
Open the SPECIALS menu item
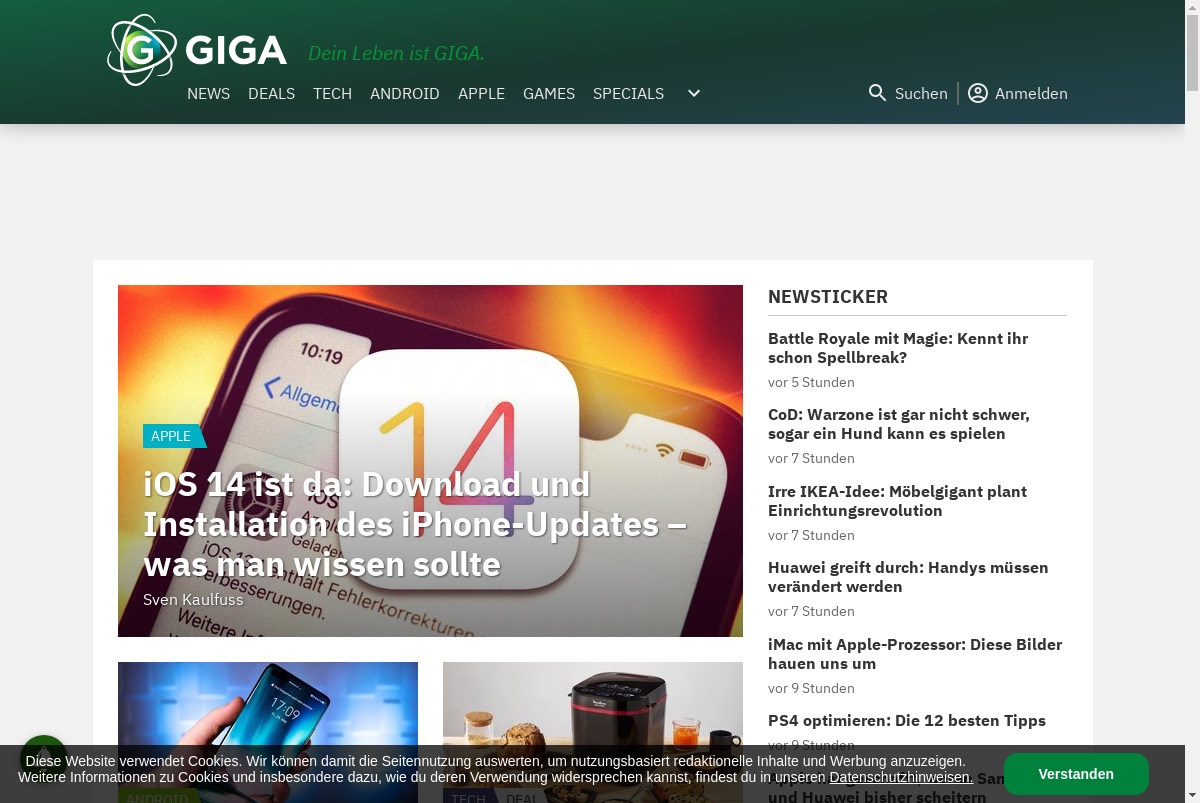[x=628, y=93]
